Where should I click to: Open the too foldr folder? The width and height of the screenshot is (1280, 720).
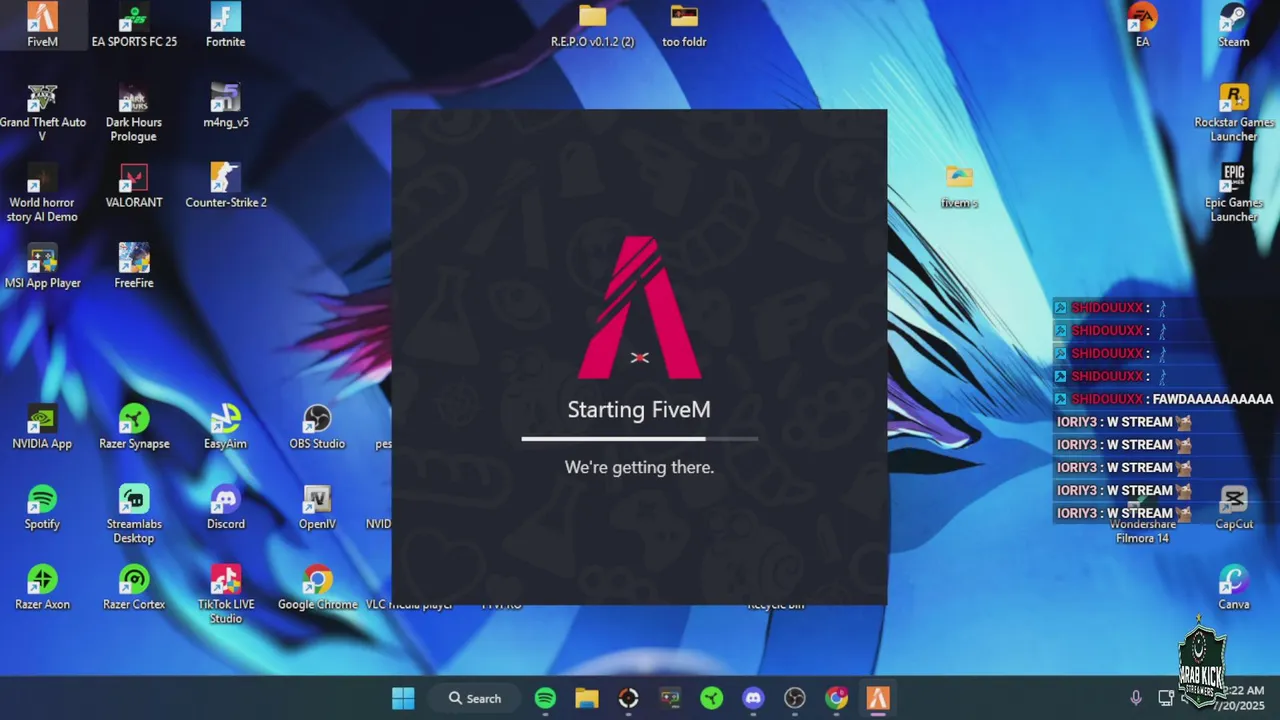pyautogui.click(x=684, y=25)
